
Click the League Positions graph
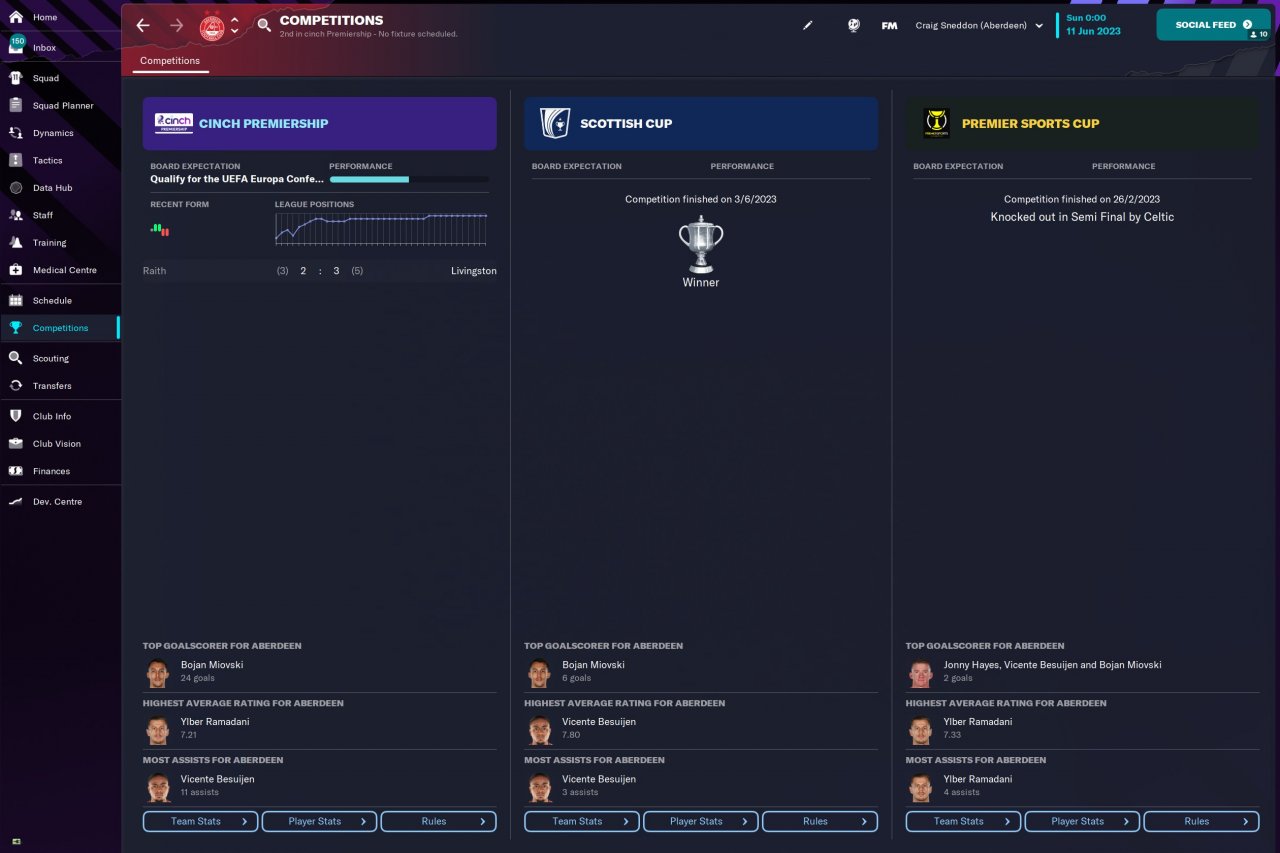click(381, 229)
